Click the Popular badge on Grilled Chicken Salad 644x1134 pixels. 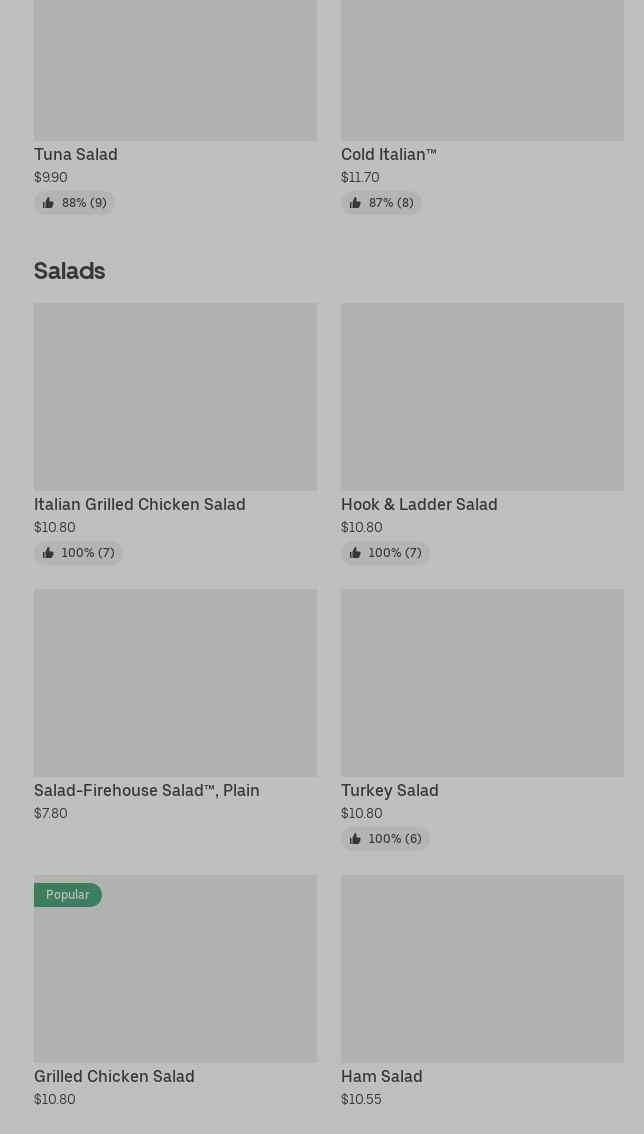[68, 895]
